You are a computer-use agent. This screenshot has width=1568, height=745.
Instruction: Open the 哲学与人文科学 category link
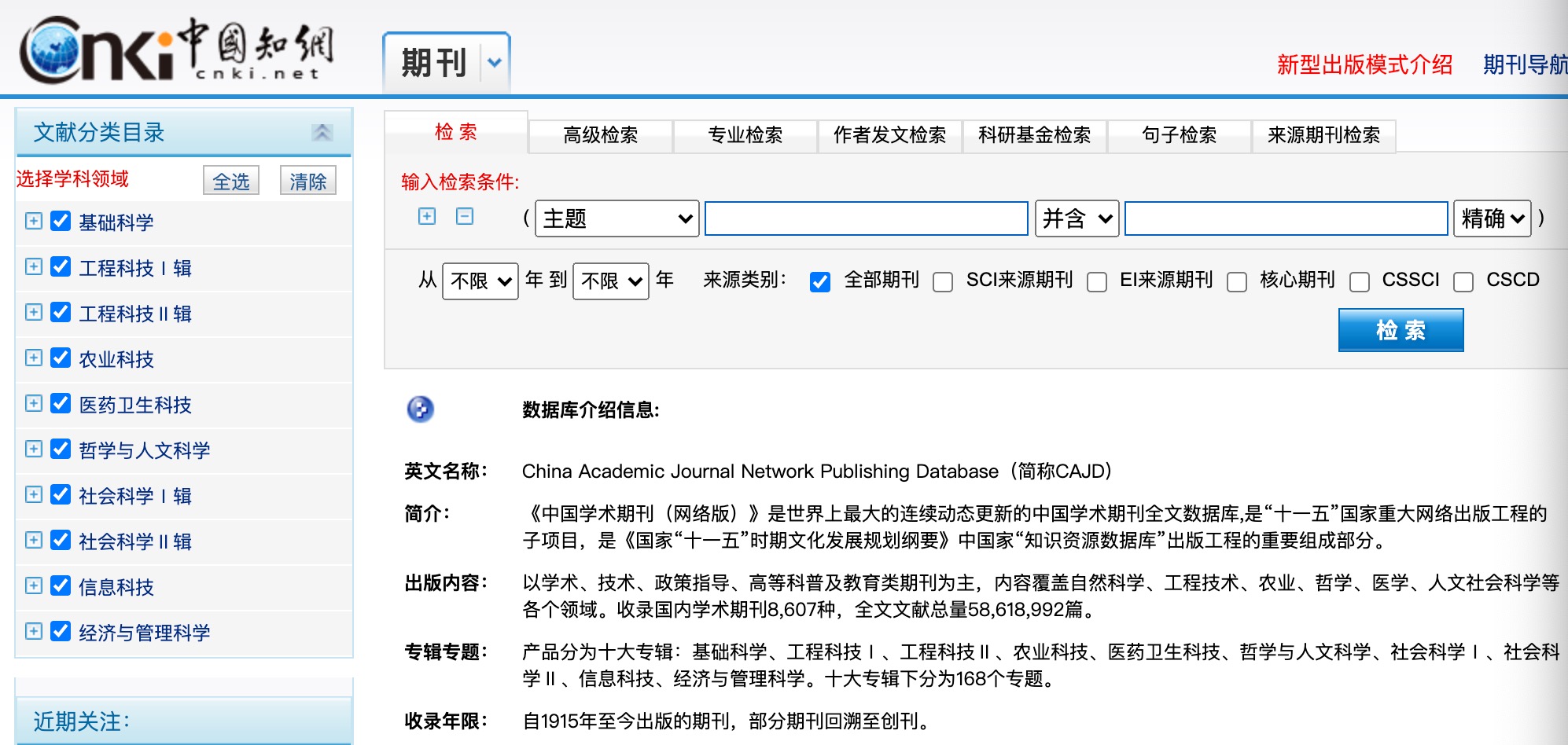(x=145, y=450)
